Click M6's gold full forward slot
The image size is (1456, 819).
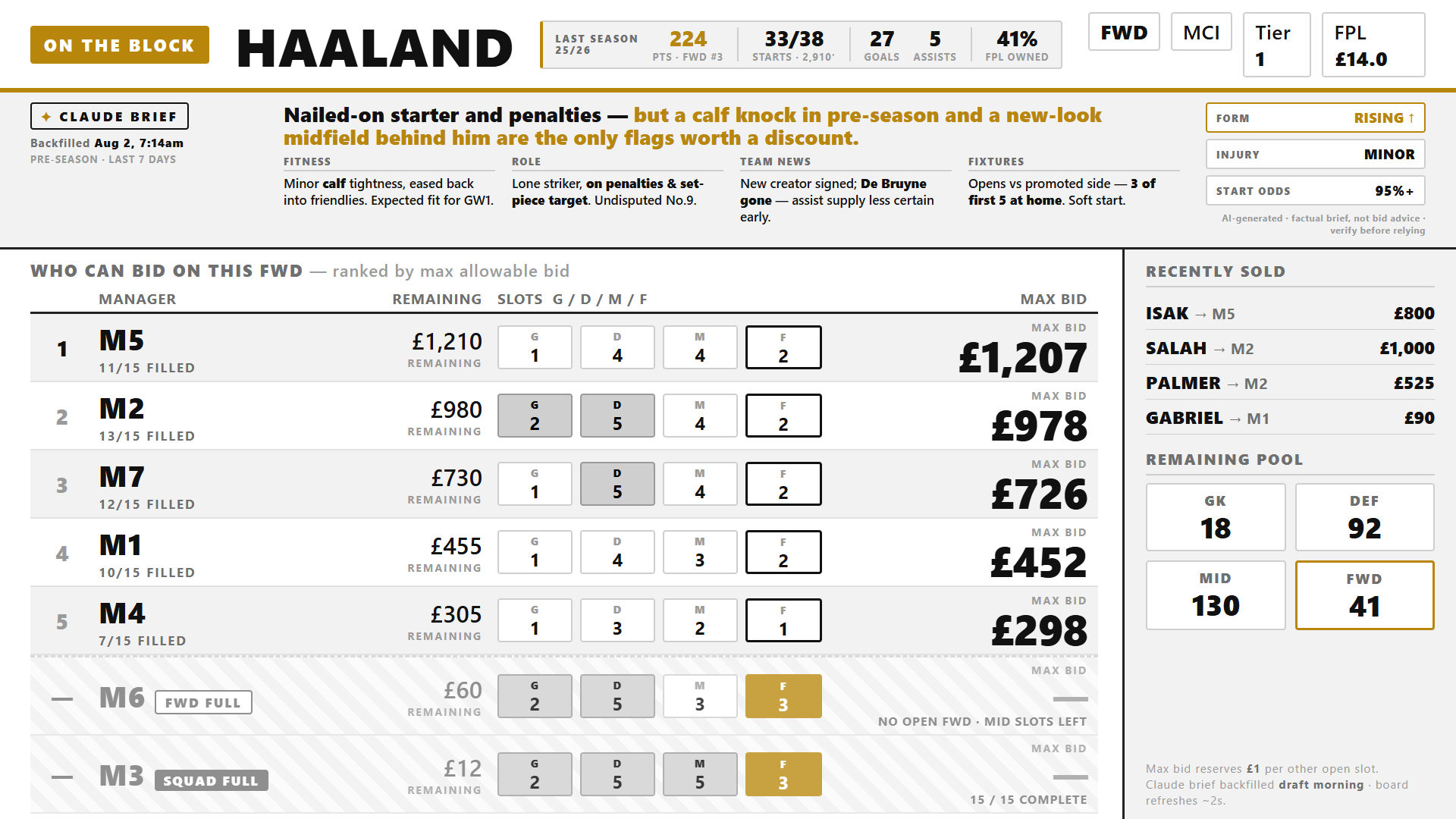coord(783,696)
